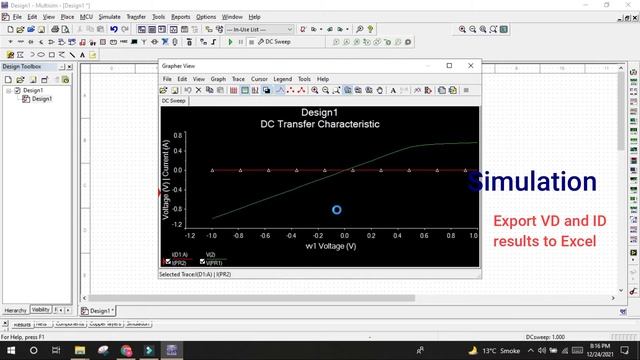Click the Simulation tab in the spreadsheet view

click(x=138, y=324)
